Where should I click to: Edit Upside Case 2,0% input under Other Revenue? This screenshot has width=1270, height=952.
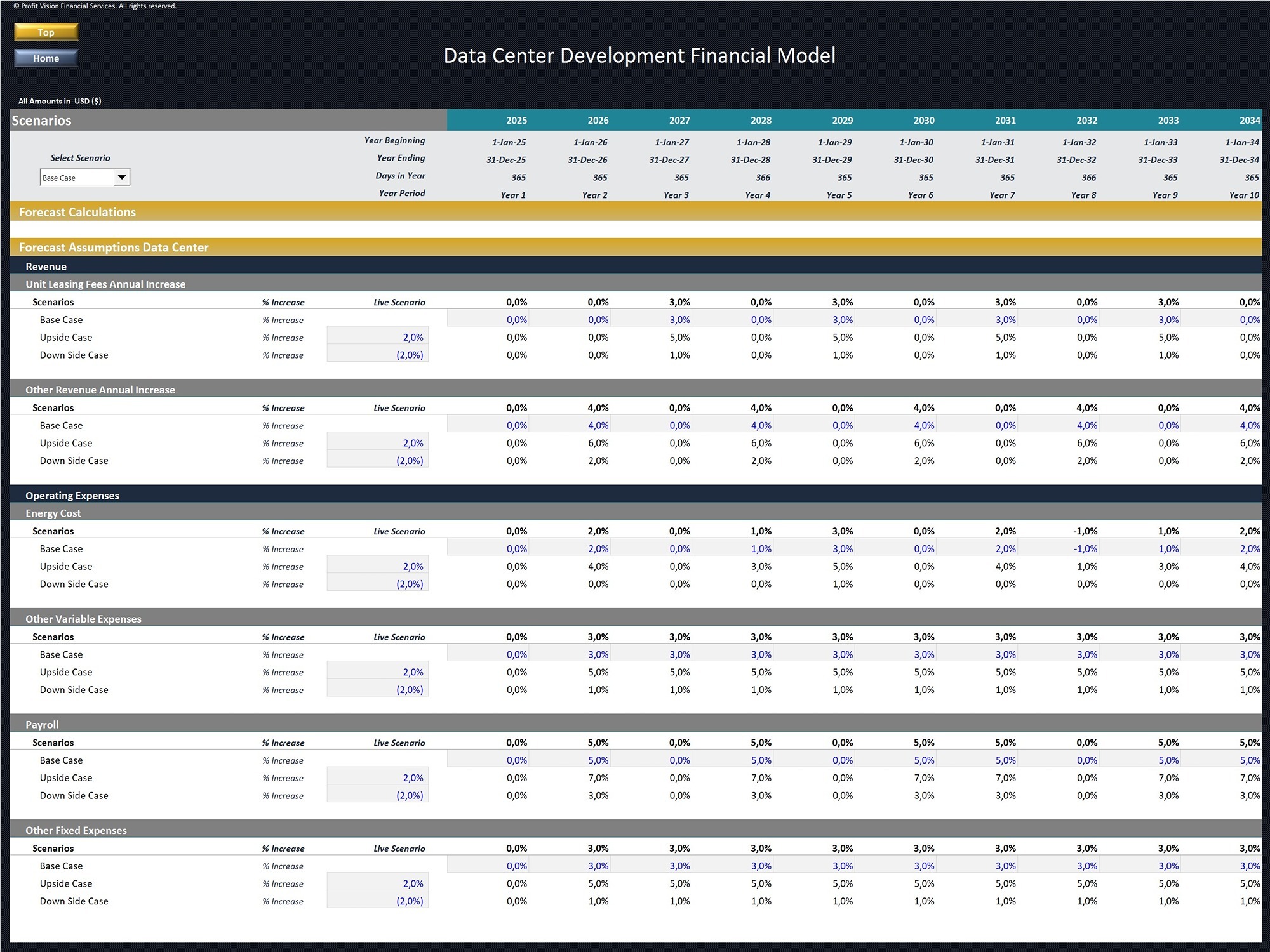tap(378, 444)
